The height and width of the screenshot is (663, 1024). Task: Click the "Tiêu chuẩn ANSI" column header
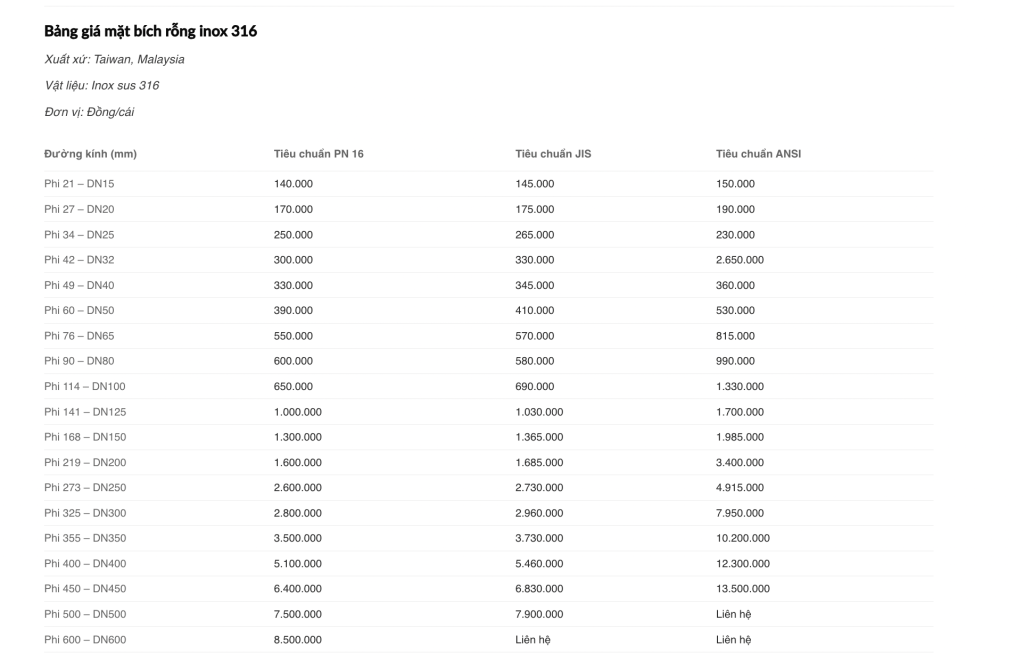click(x=758, y=154)
